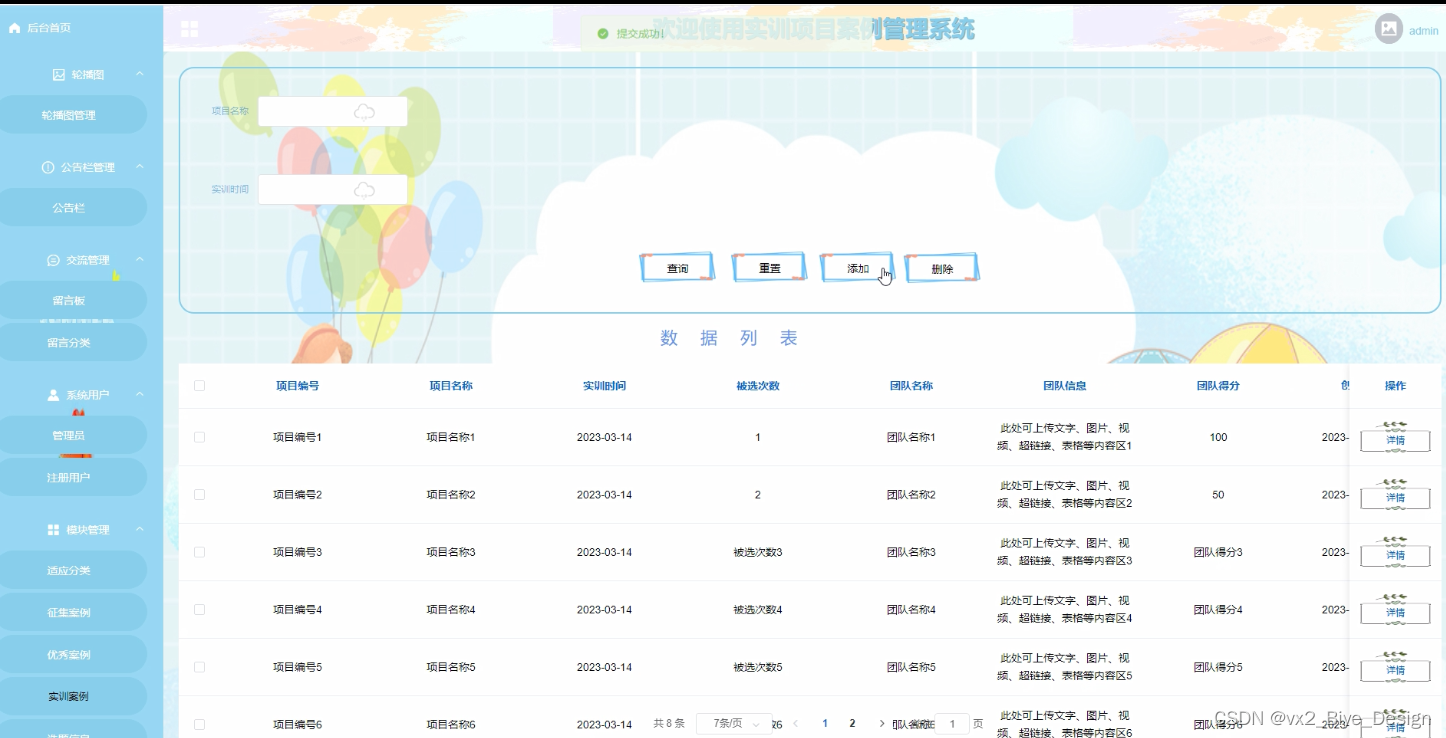The image size is (1446, 738).
Task: Go to previous page arrow in pagination
Action: (796, 723)
